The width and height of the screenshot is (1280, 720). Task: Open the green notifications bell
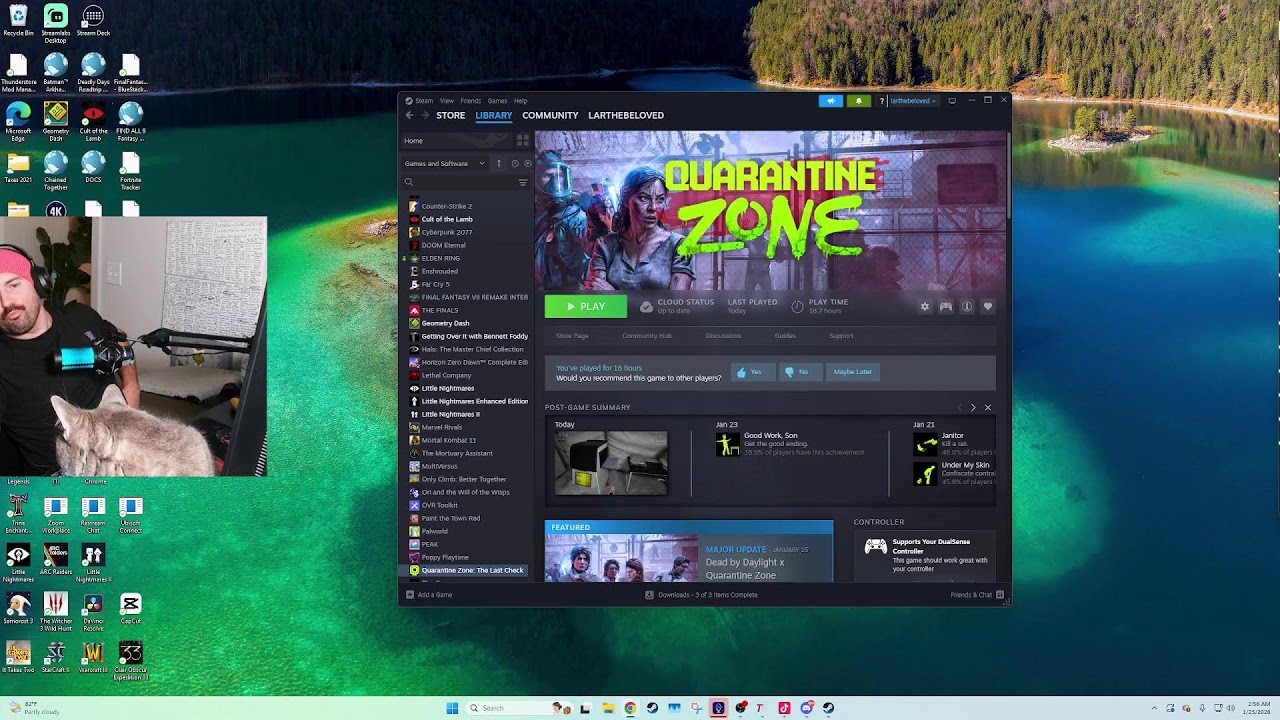point(858,100)
